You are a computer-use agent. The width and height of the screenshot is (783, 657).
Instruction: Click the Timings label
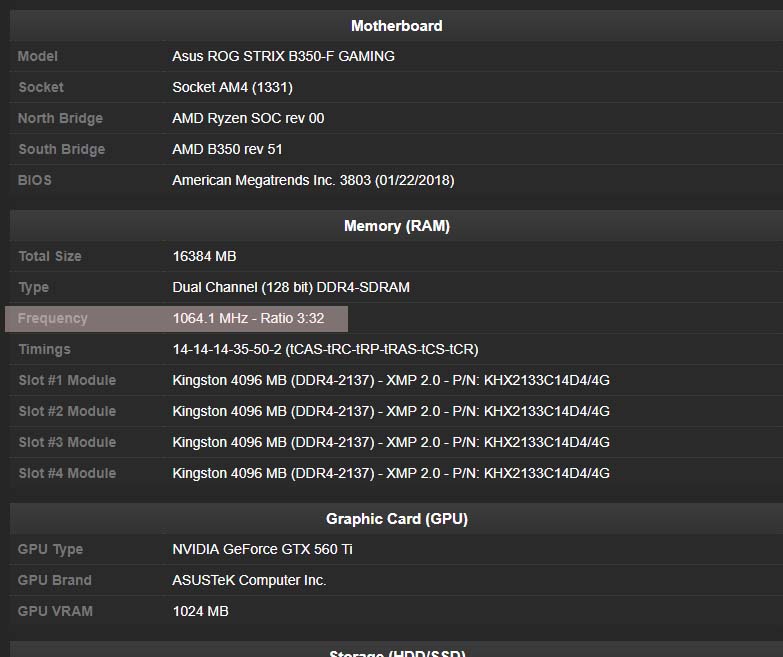coord(44,349)
